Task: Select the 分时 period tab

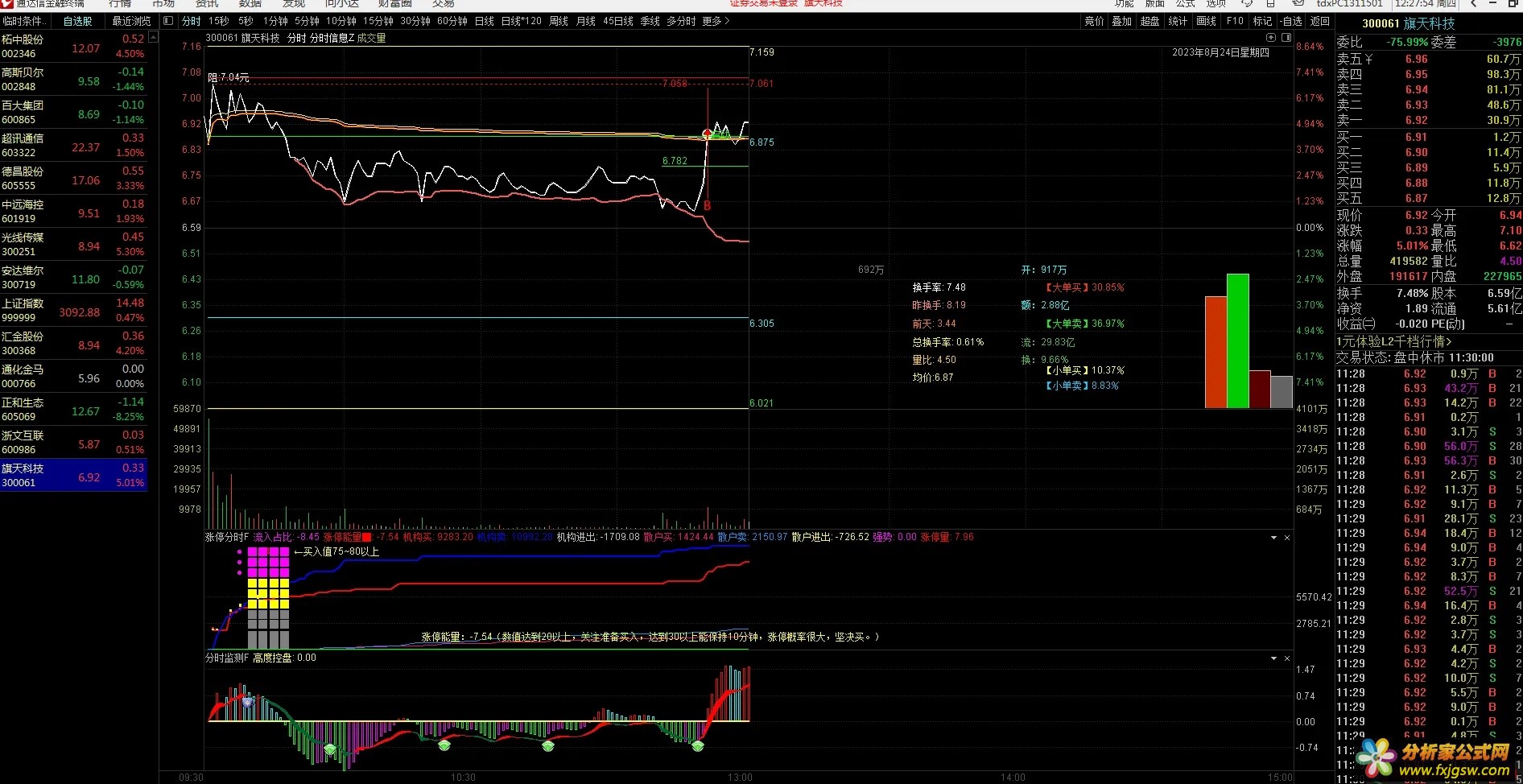Action: point(192,21)
